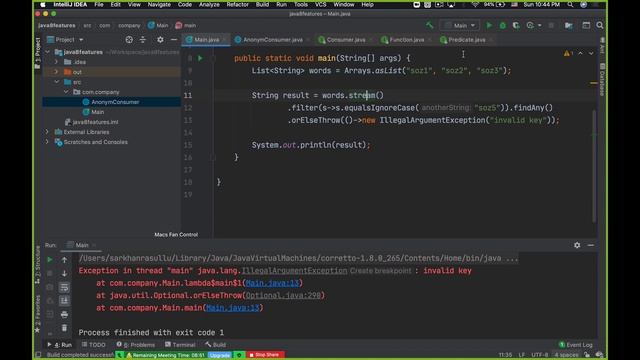Open Project panel settings gear
The image size is (640, 360).
pos(160,40)
